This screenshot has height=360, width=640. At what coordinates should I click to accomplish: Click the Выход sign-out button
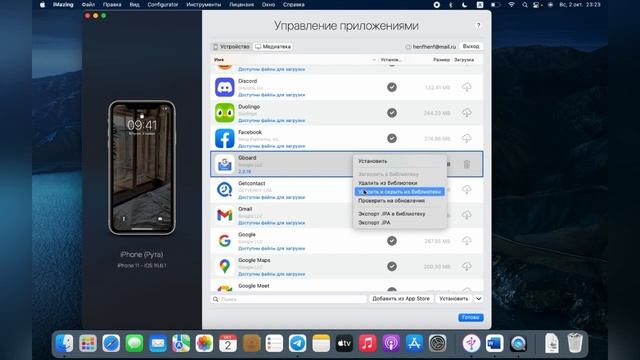(x=471, y=46)
